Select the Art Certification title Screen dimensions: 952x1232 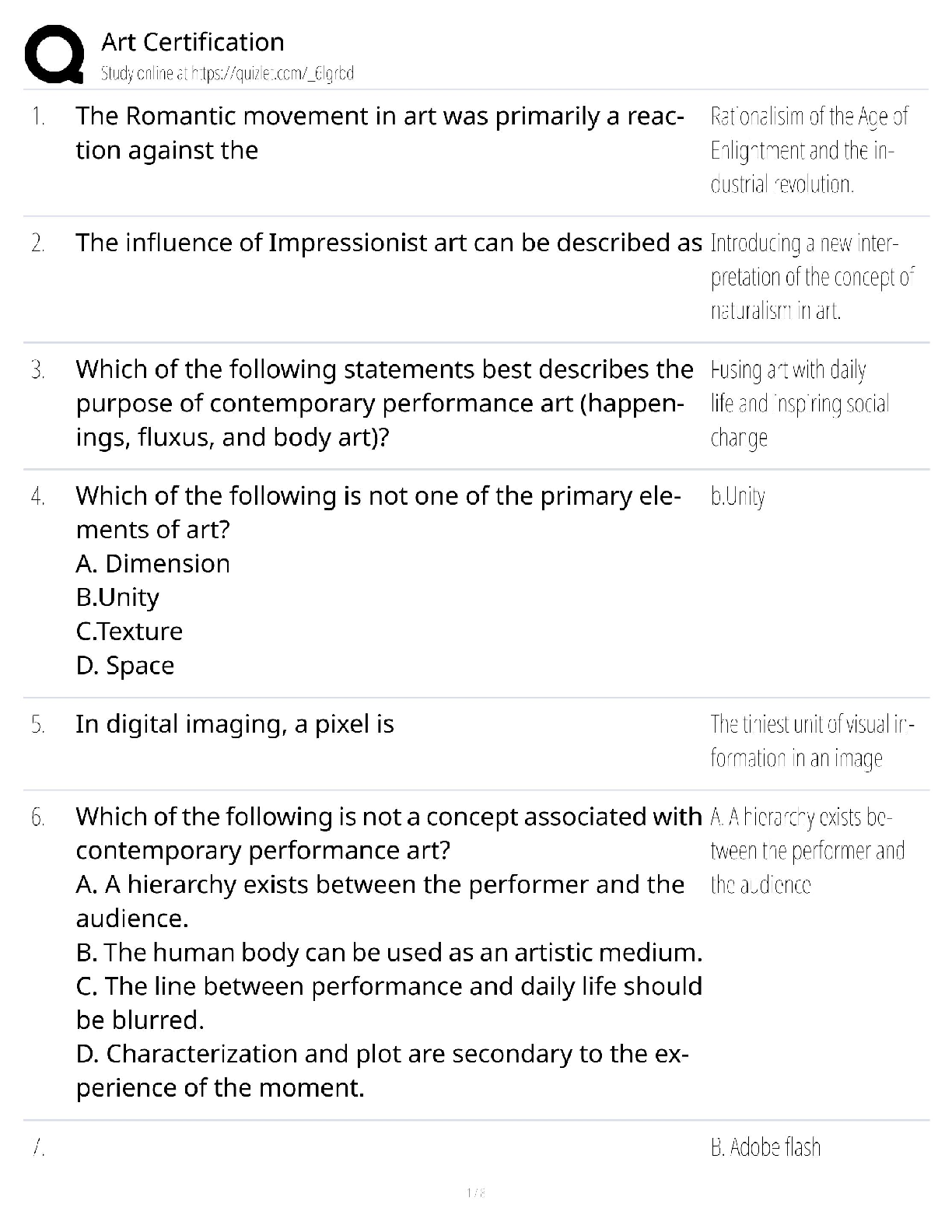point(193,42)
